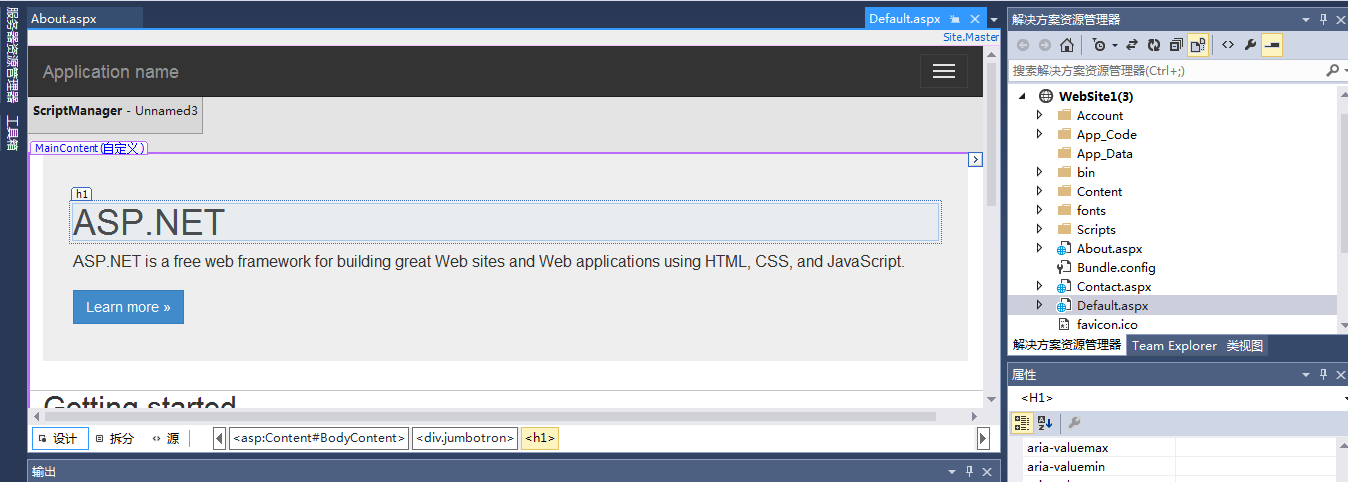Viewport: 1348px width, 482px height.
Task: Select <div.jumbotron> in tag navigator
Action: tap(465, 438)
